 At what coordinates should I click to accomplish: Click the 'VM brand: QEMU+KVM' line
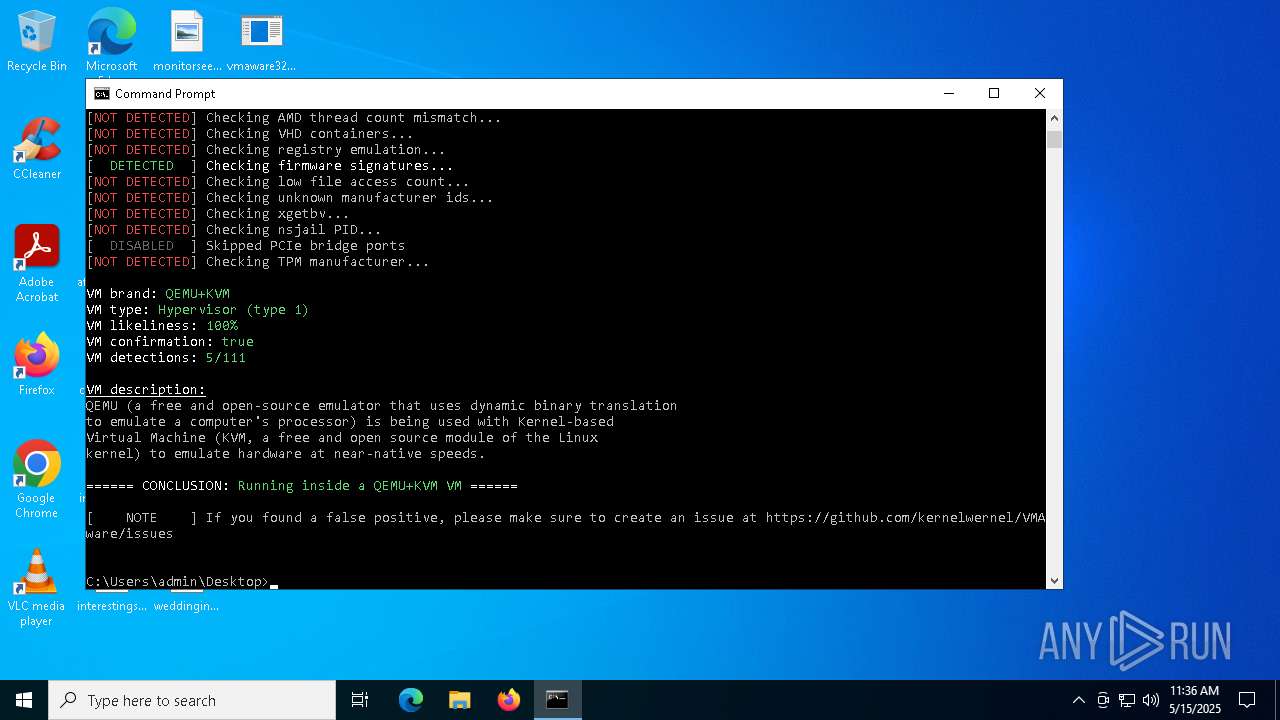click(158, 294)
